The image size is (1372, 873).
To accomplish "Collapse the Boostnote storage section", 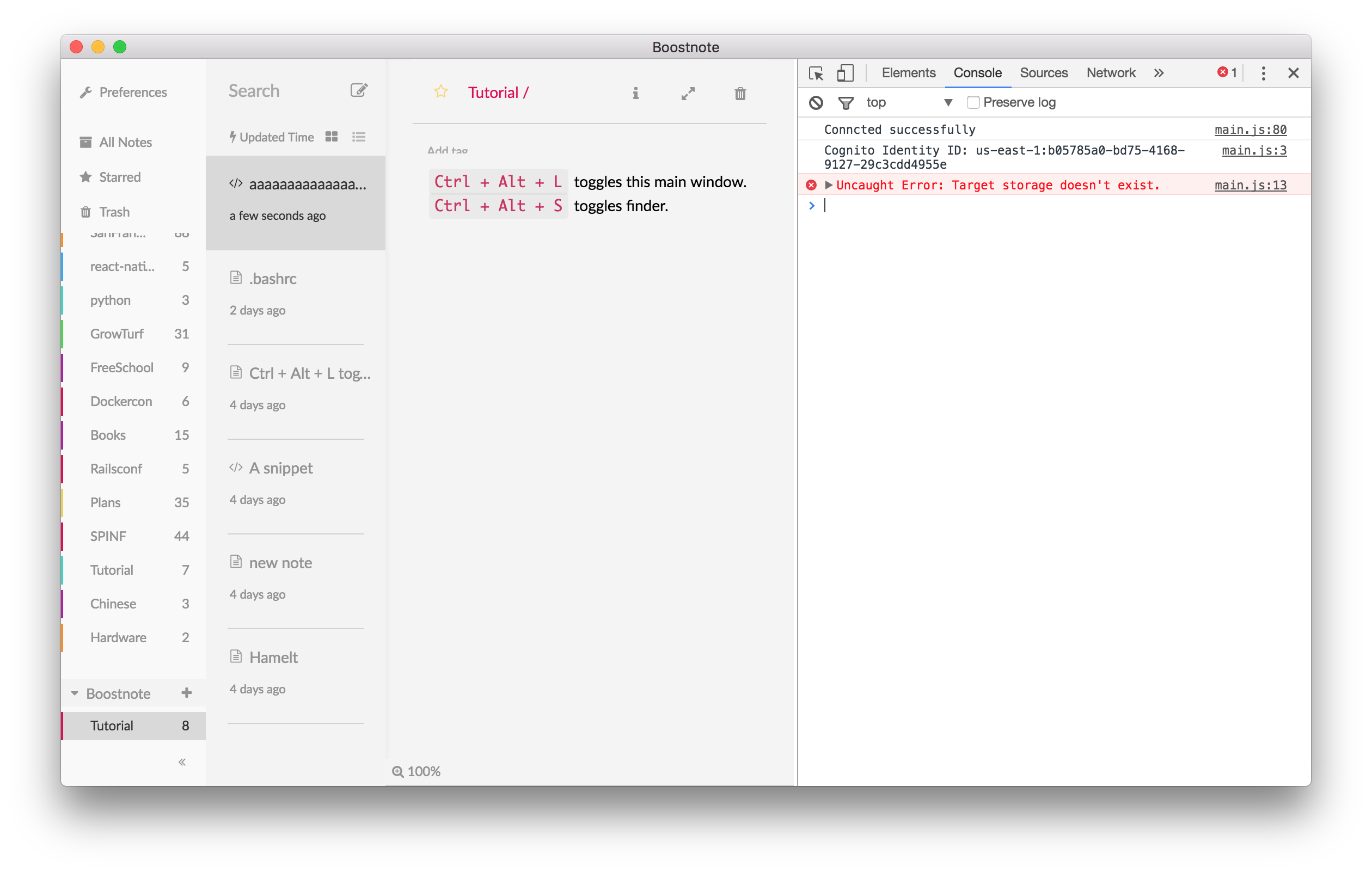I will click(x=75, y=693).
